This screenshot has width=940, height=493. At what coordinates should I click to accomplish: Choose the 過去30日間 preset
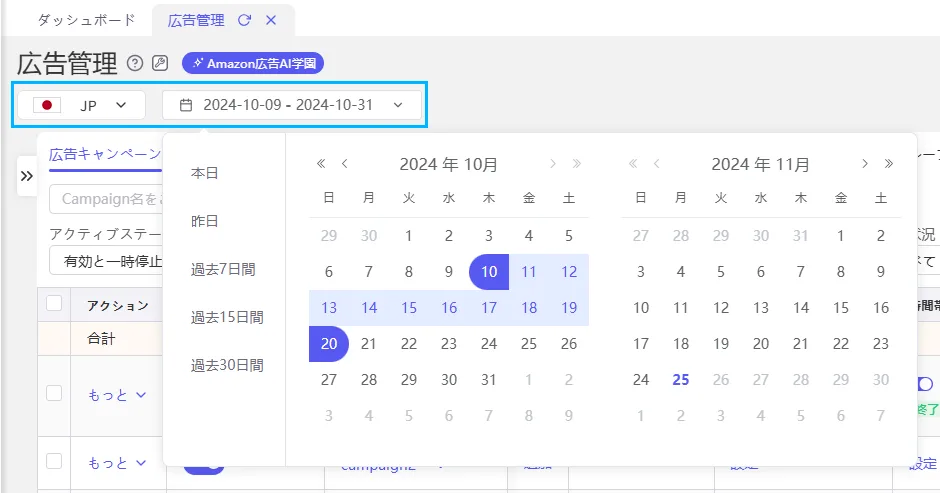[227, 365]
